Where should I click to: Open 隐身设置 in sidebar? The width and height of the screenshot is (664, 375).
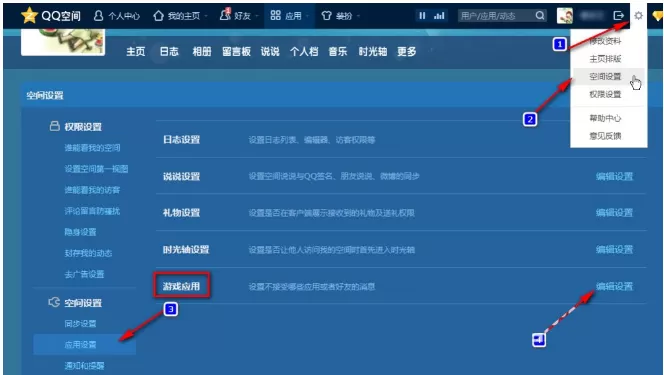point(80,232)
